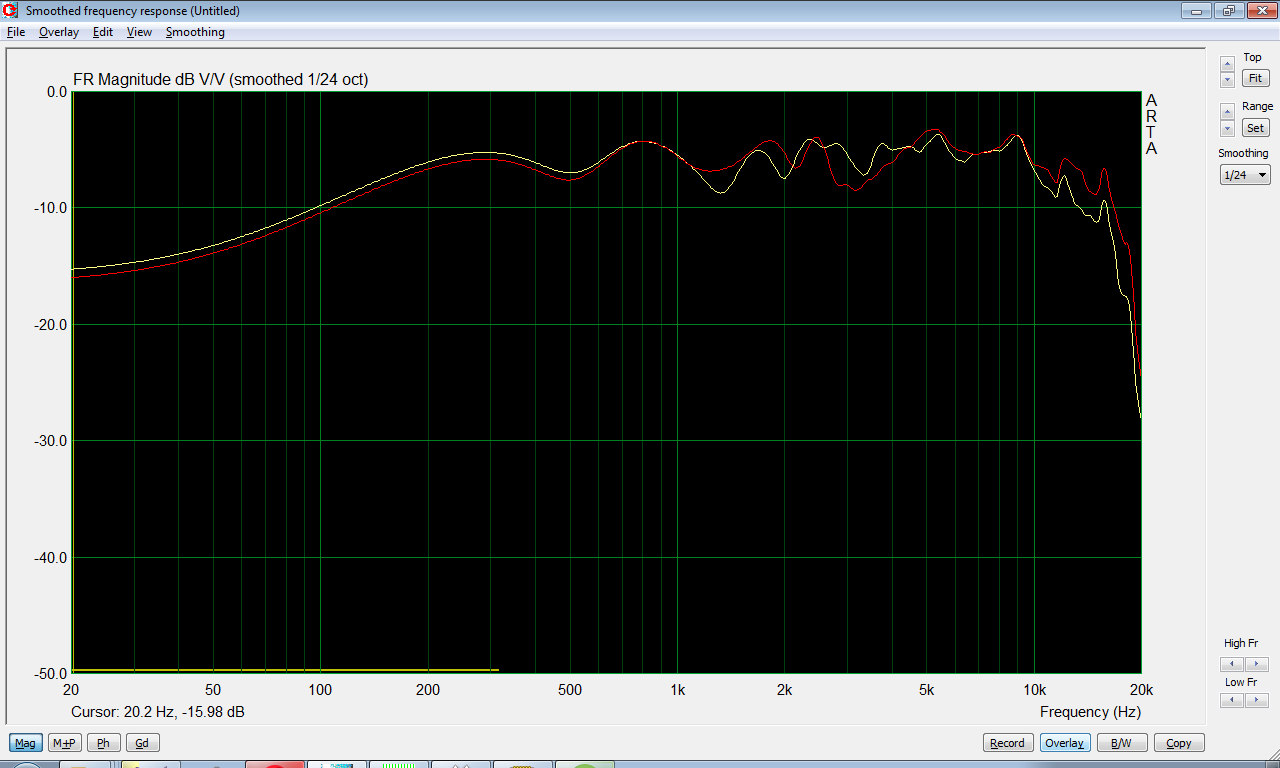Open the Edit menu
This screenshot has width=1280, height=768.
[102, 32]
